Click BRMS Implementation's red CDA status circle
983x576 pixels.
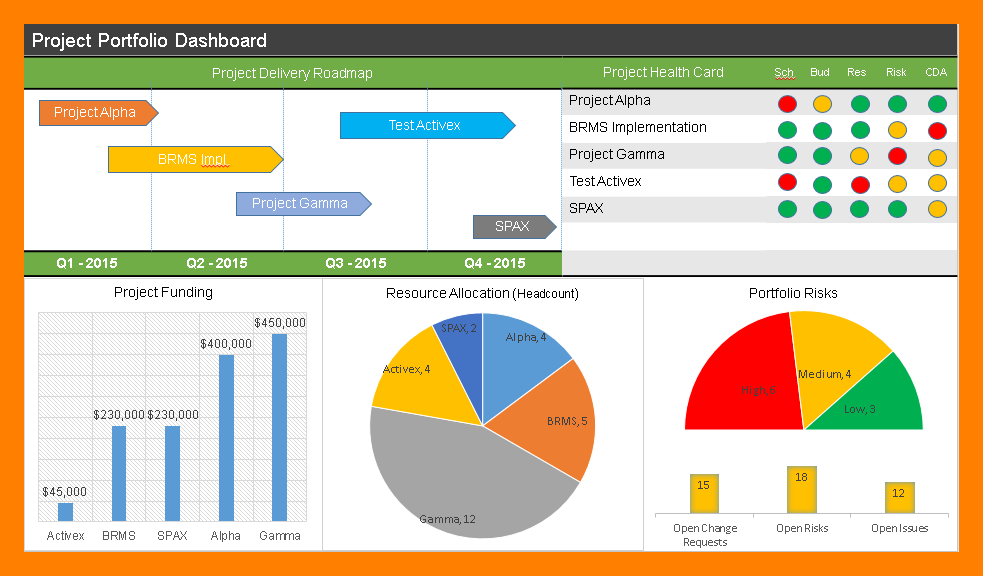click(x=937, y=130)
